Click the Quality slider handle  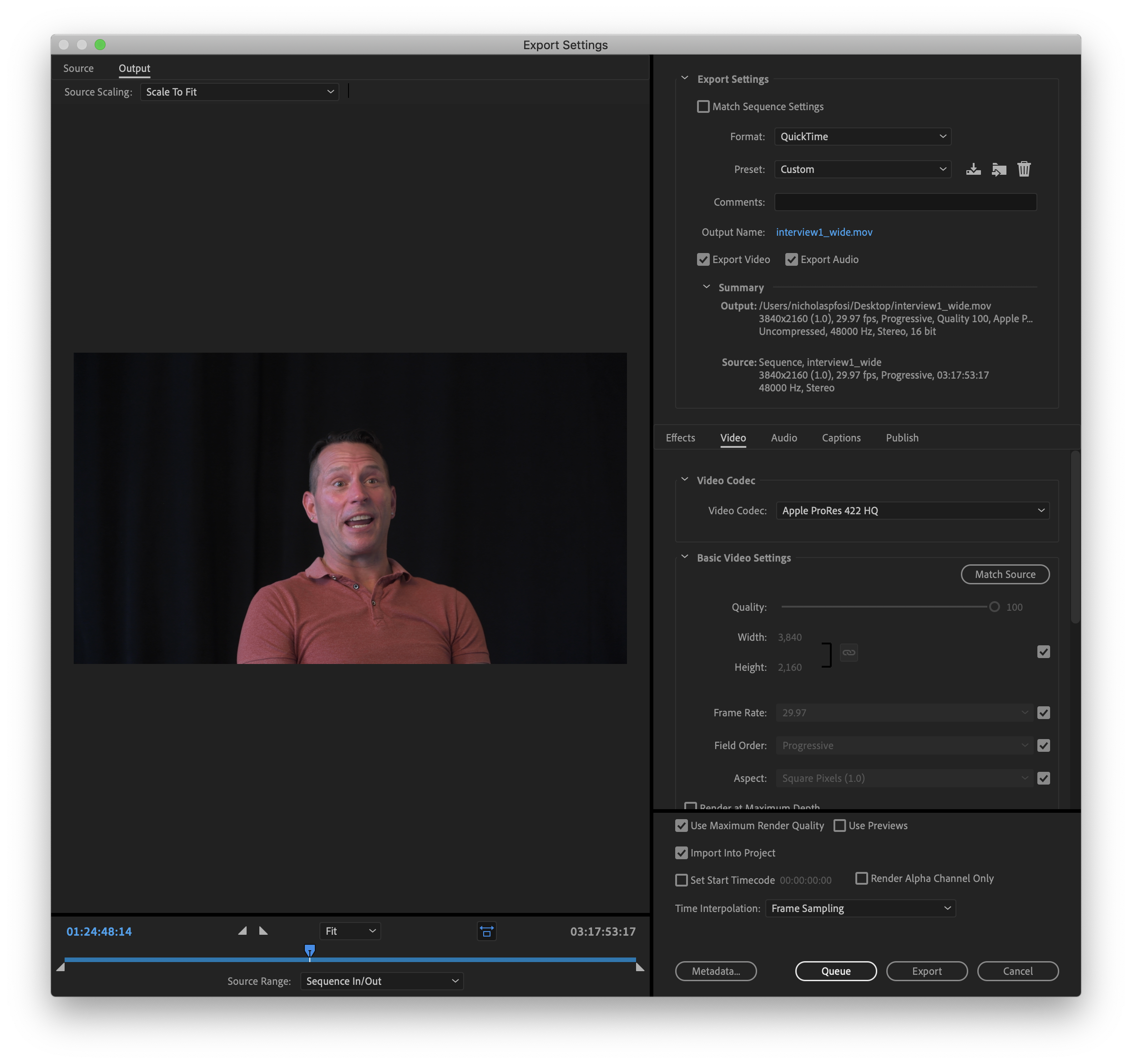pos(994,607)
